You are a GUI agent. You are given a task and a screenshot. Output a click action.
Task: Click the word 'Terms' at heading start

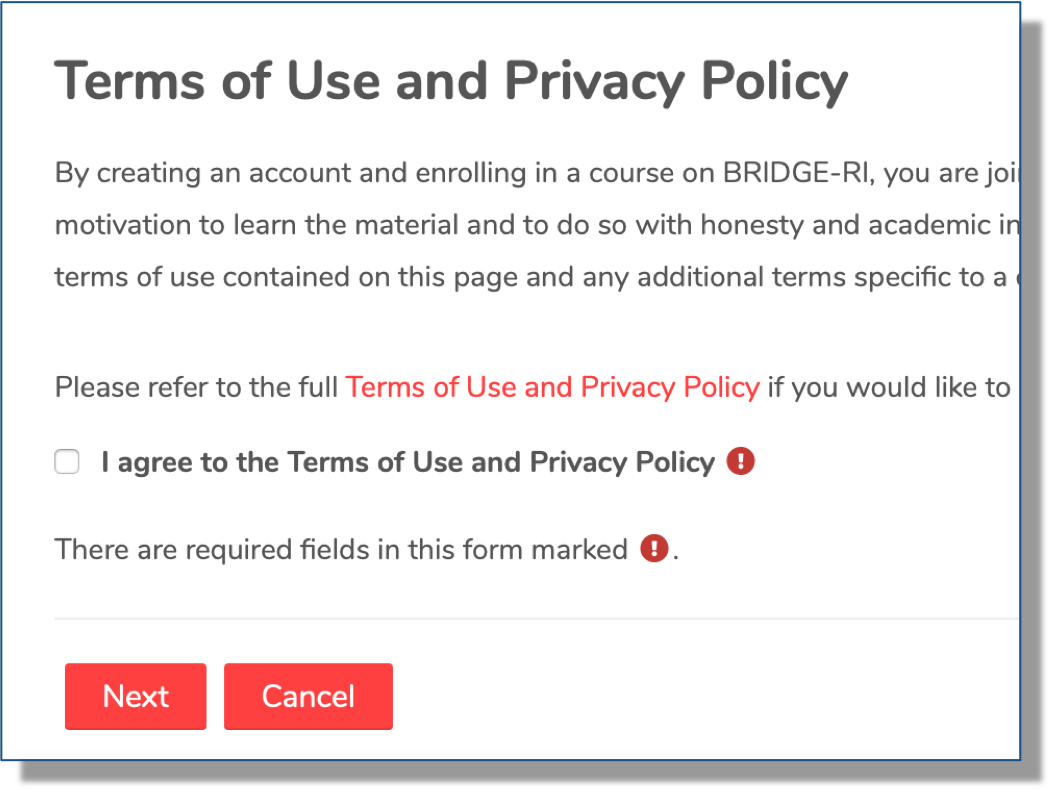[x=130, y=82]
